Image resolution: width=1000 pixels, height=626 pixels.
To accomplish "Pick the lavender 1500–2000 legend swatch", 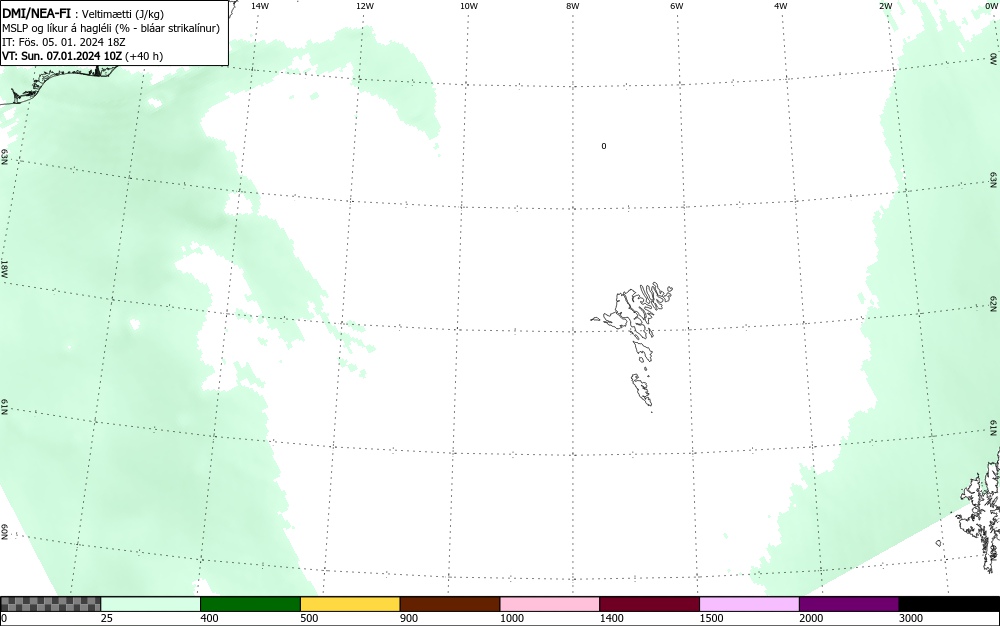I will pyautogui.click(x=749, y=604).
